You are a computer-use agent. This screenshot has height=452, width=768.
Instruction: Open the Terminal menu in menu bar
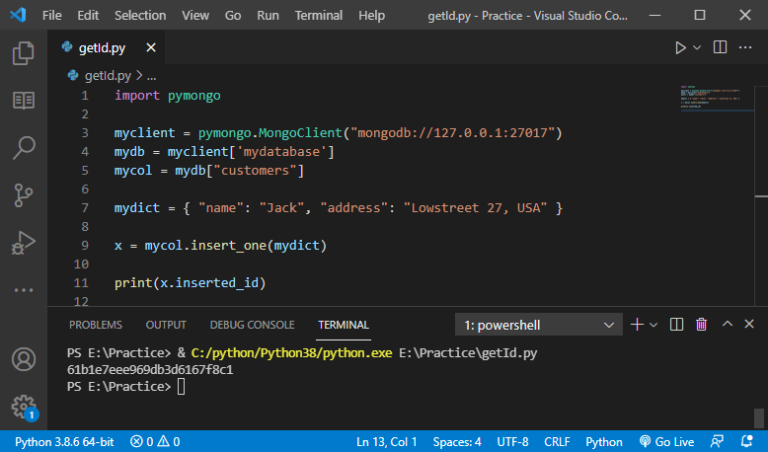[318, 15]
